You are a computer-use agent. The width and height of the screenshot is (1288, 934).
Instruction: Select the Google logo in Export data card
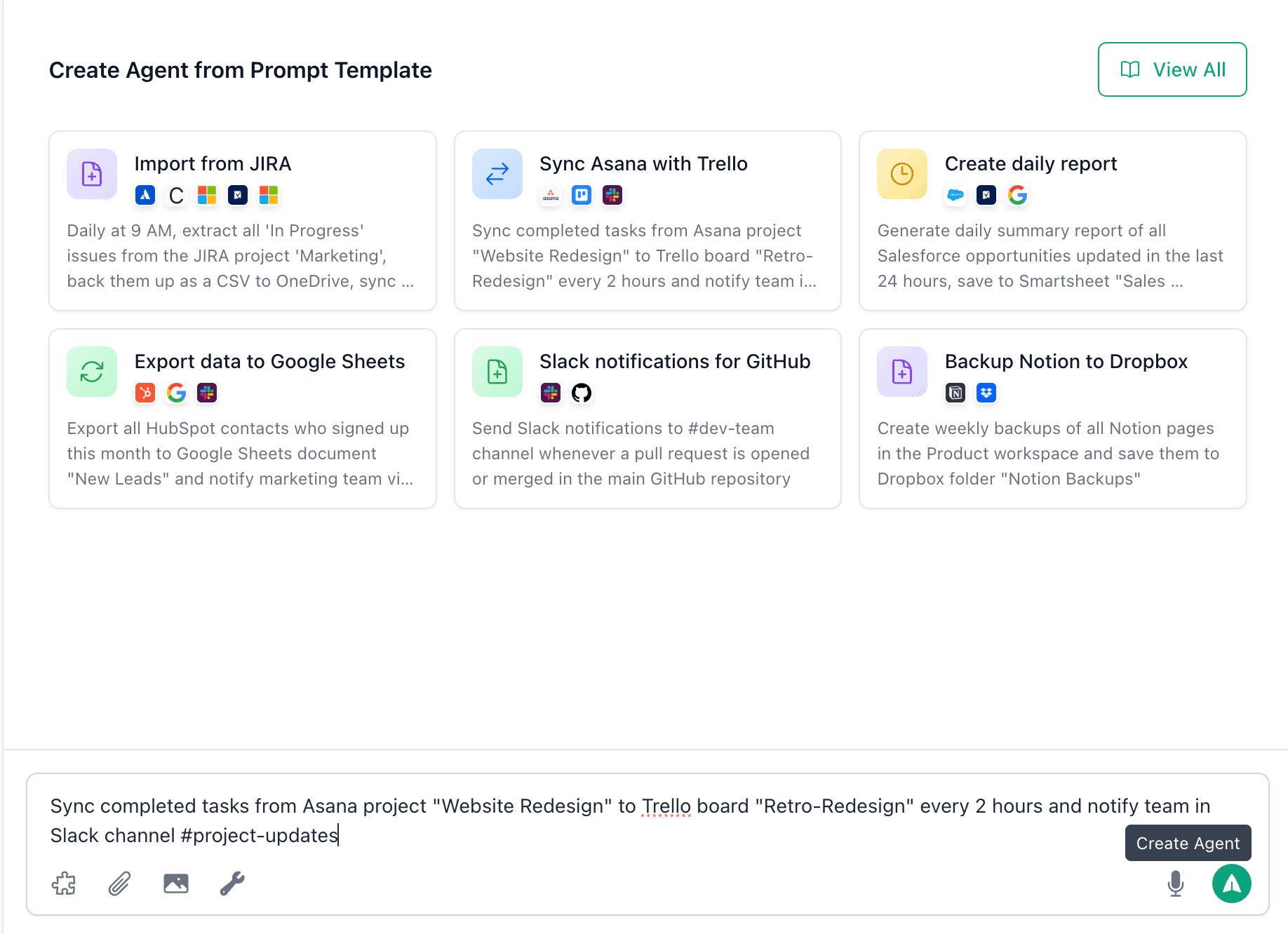click(x=176, y=393)
